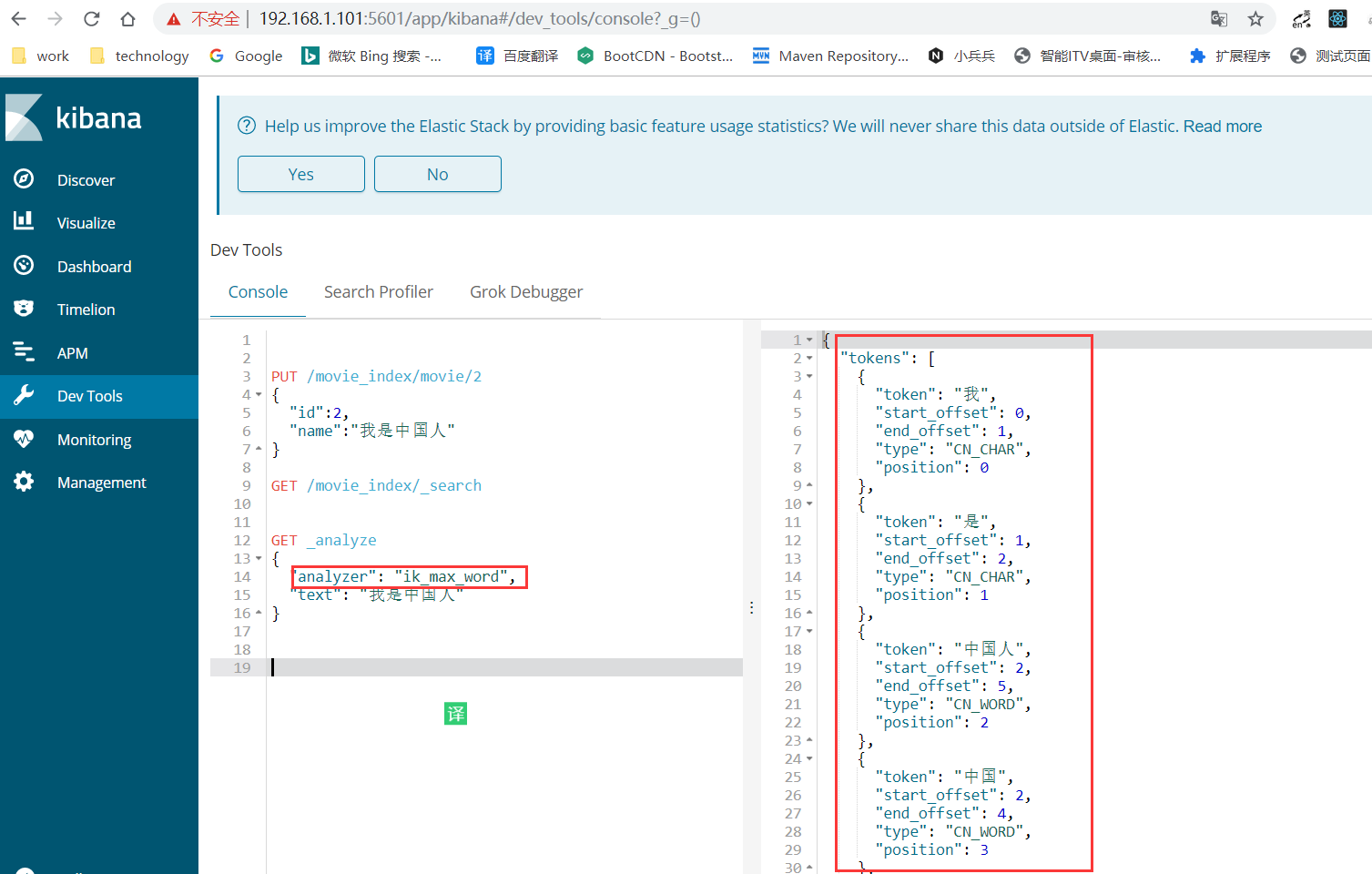The image size is (1372, 874).
Task: Click the GET /movie_index/_search line
Action: point(376,485)
